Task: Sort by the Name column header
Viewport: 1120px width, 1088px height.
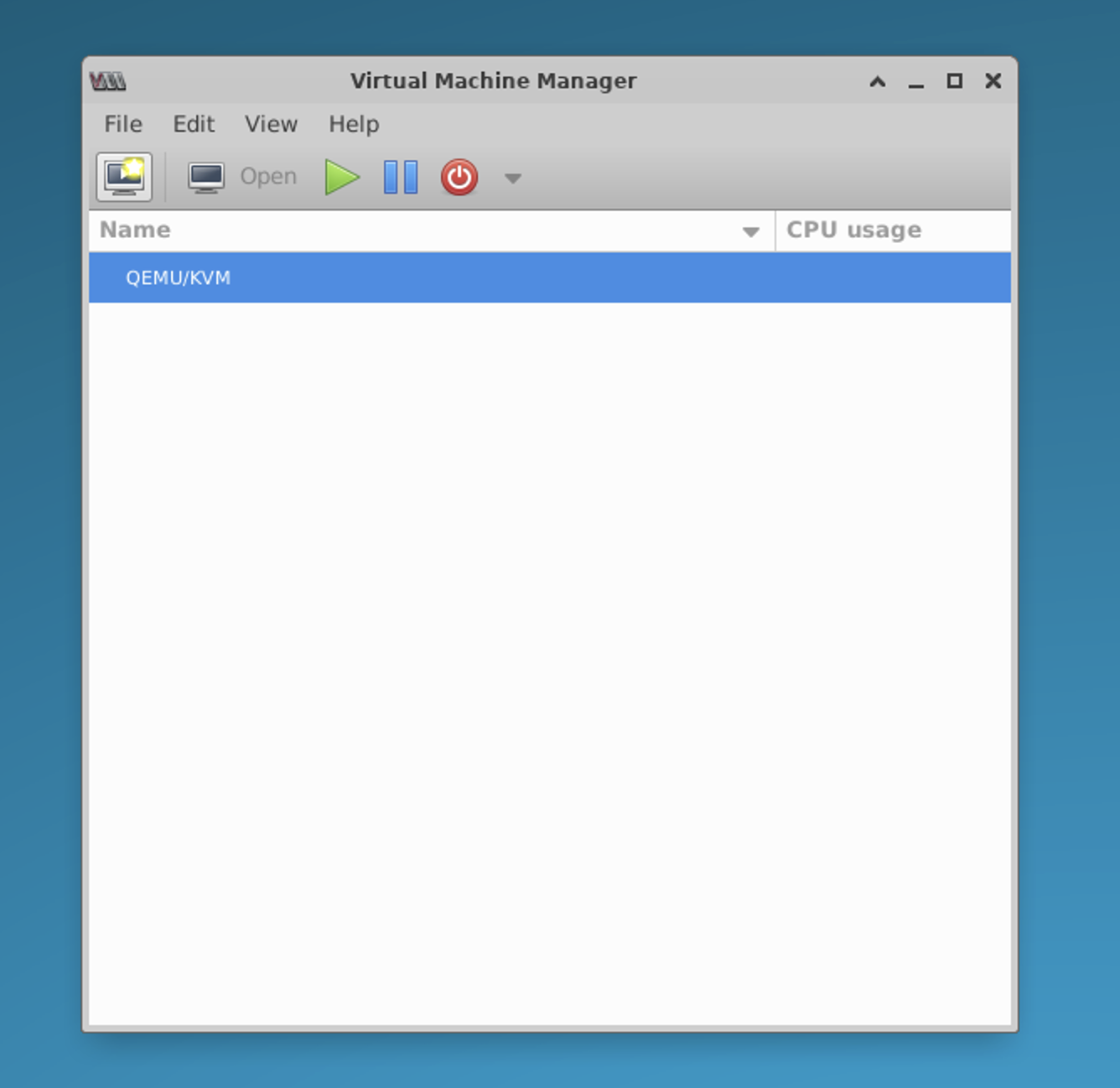Action: click(432, 231)
